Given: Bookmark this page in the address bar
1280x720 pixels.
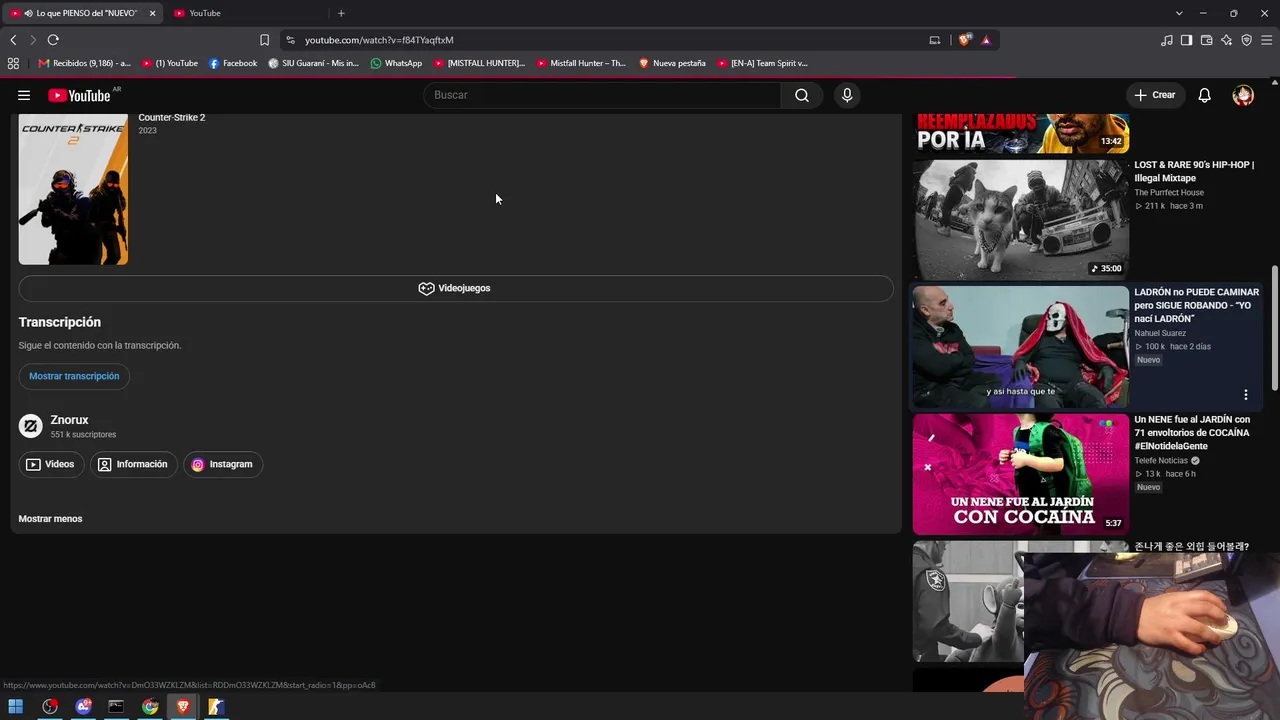Looking at the screenshot, I should tap(264, 40).
